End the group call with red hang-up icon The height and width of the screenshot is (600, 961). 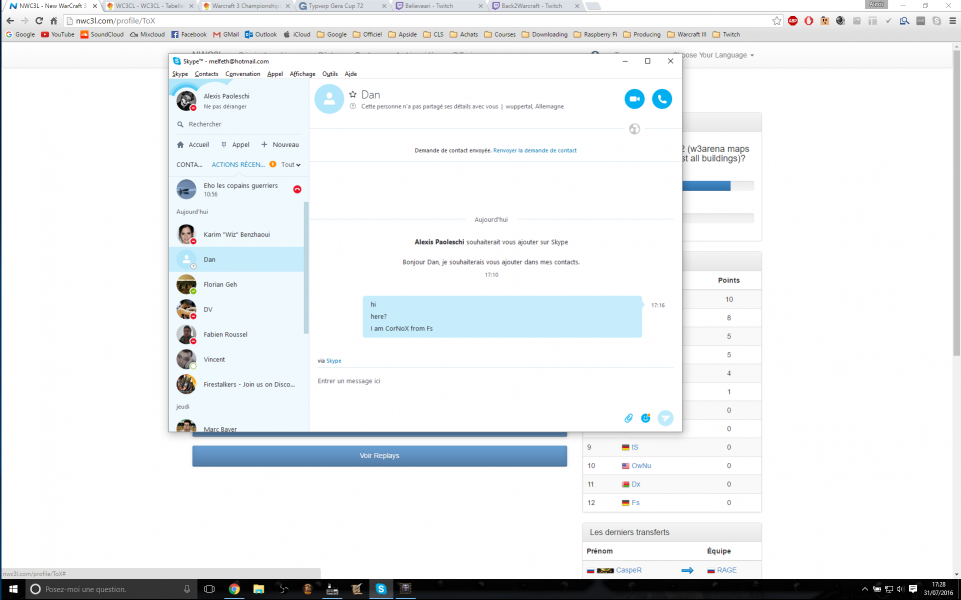[x=297, y=189]
